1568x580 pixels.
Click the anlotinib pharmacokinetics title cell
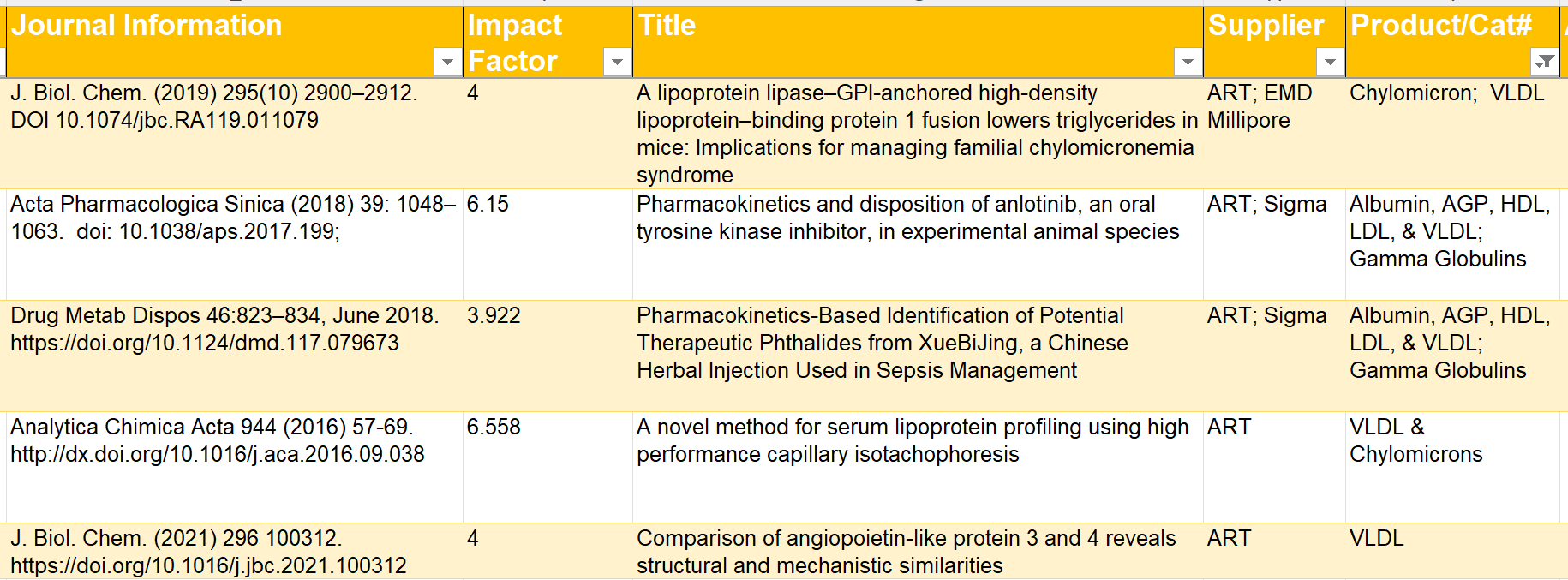(908, 218)
